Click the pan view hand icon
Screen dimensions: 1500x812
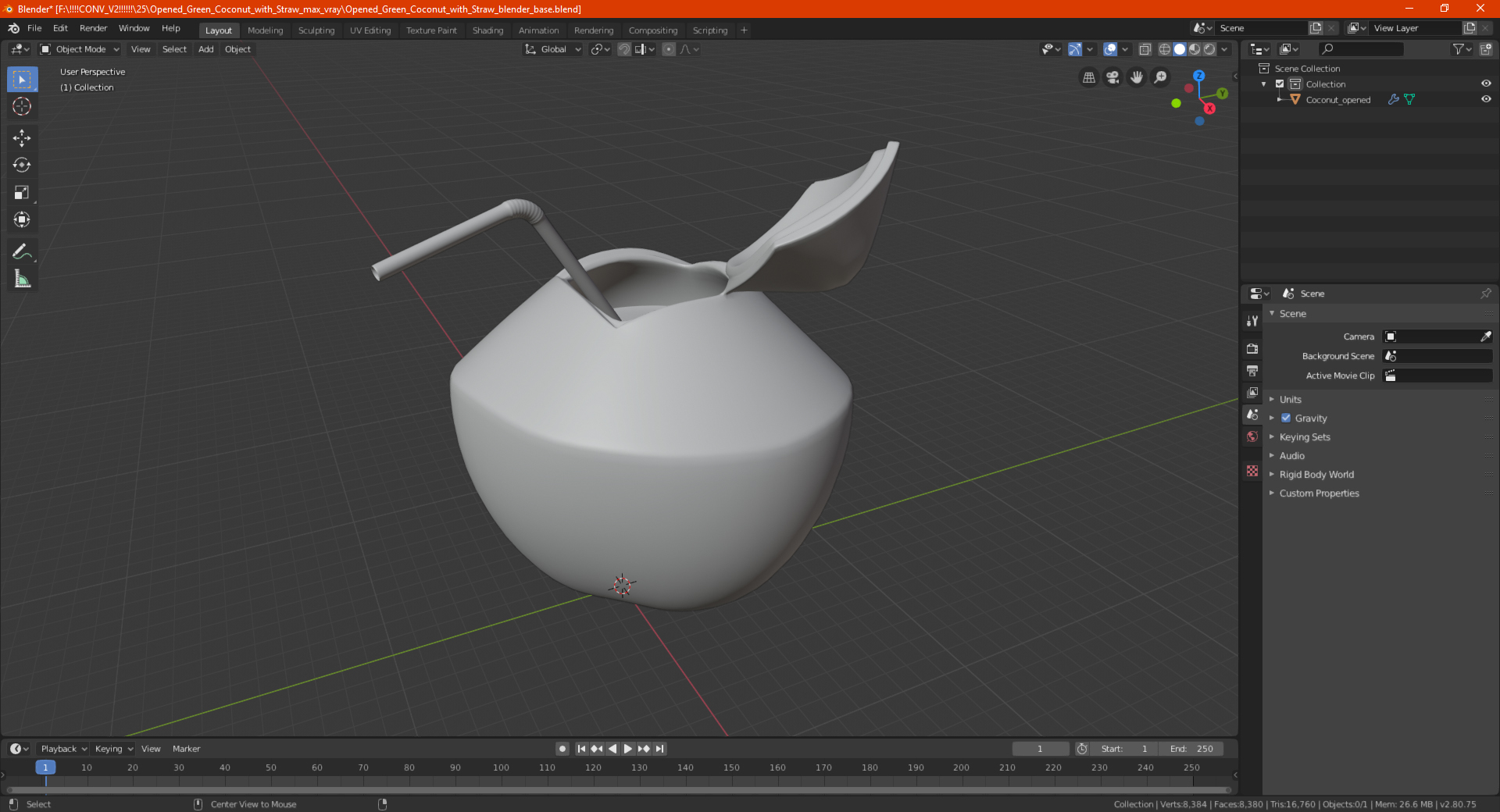pyautogui.click(x=1137, y=77)
